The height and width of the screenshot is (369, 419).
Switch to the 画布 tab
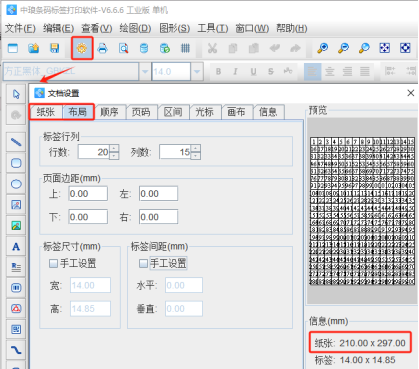(x=236, y=112)
